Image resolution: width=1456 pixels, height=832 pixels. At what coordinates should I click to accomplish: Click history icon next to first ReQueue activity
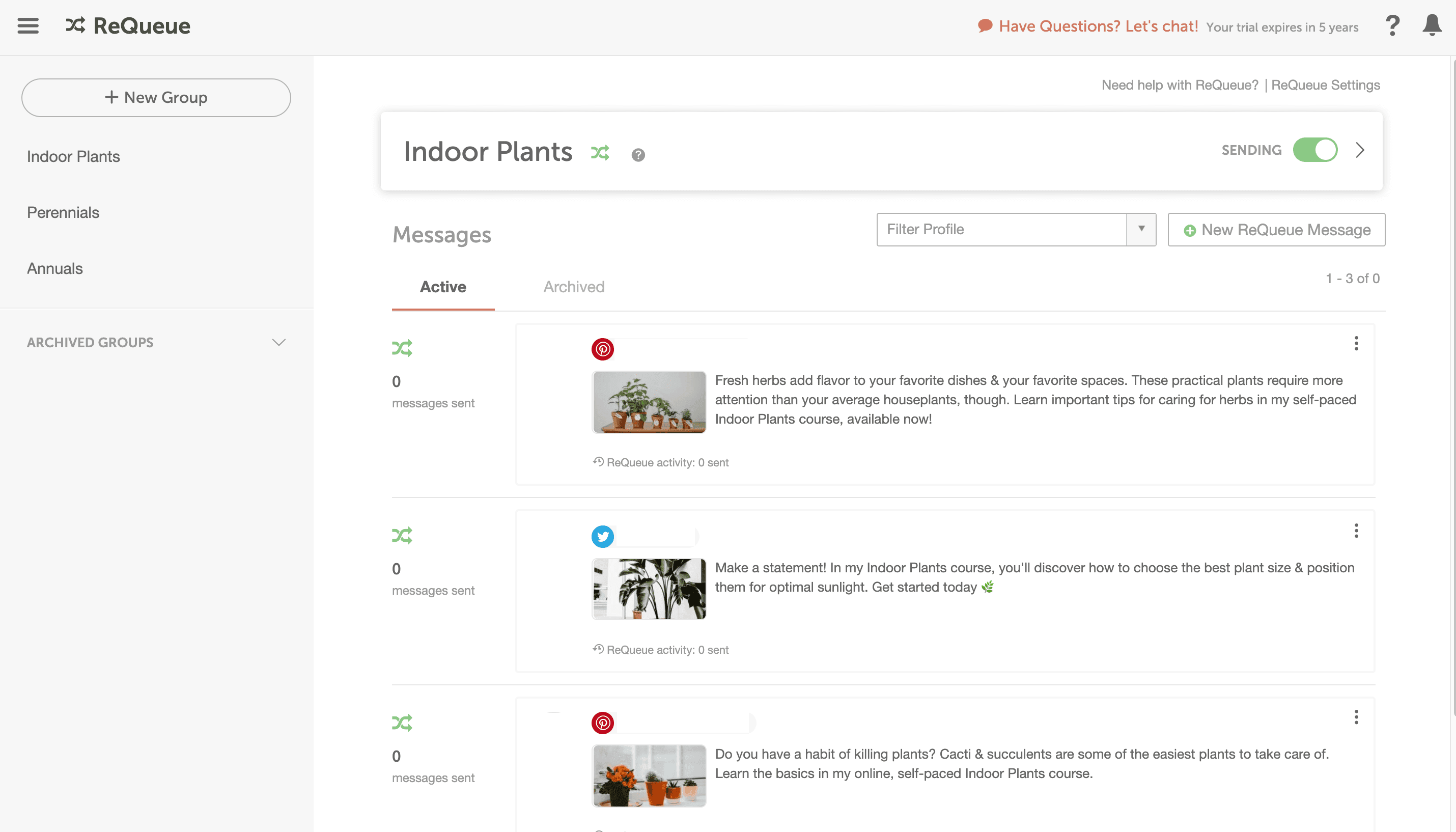pyautogui.click(x=598, y=462)
